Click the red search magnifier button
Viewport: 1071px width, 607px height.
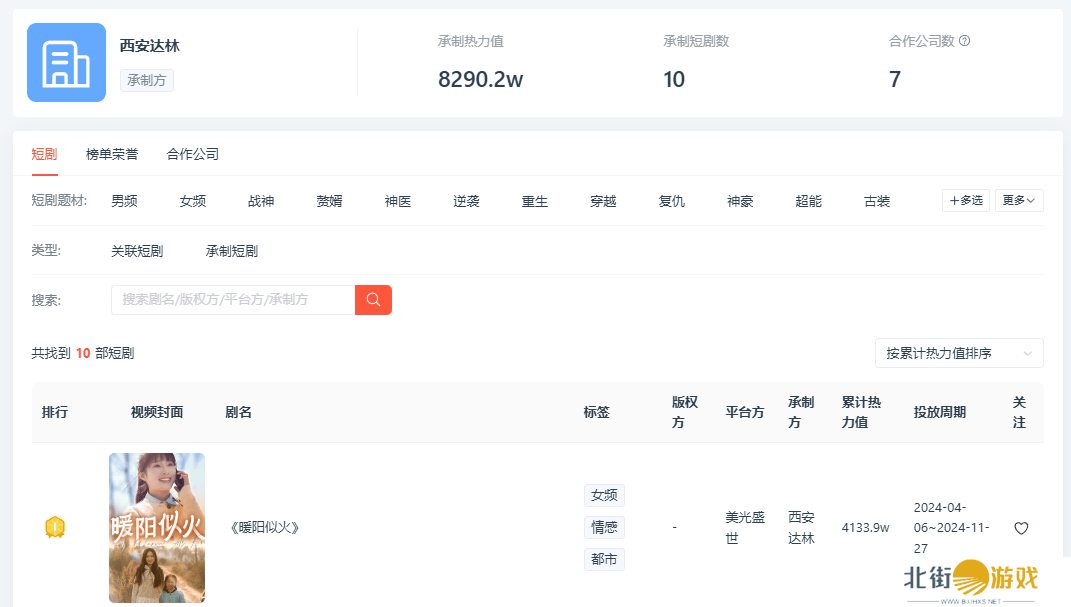point(373,300)
